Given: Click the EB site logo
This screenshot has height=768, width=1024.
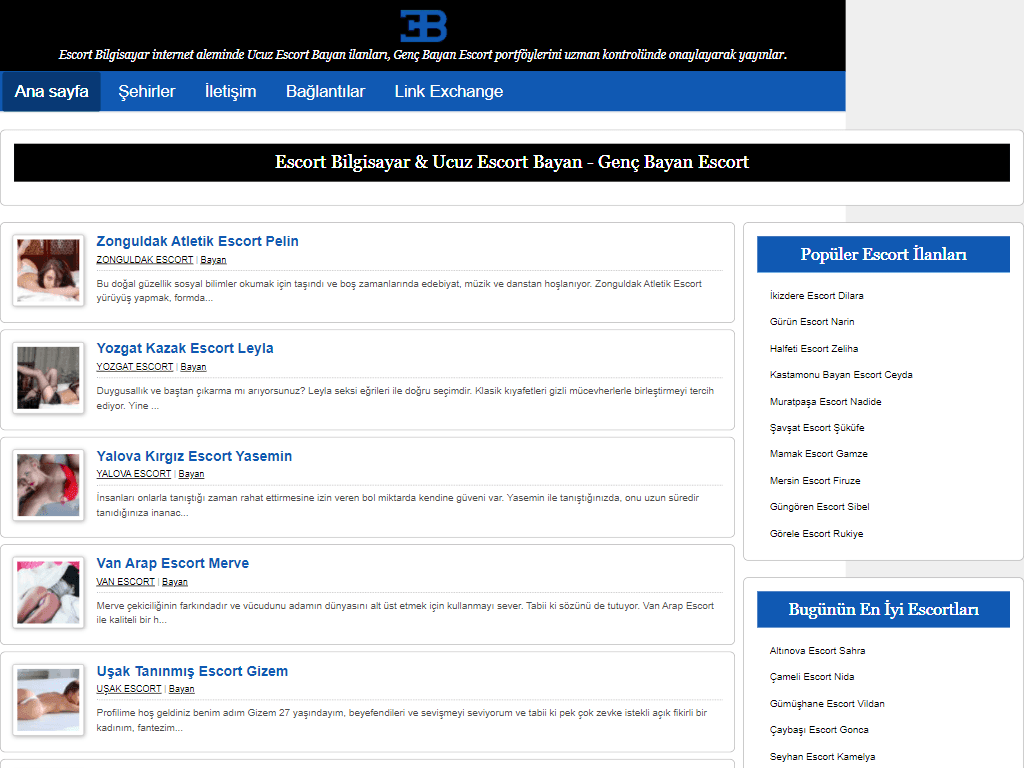Looking at the screenshot, I should click(x=423, y=25).
